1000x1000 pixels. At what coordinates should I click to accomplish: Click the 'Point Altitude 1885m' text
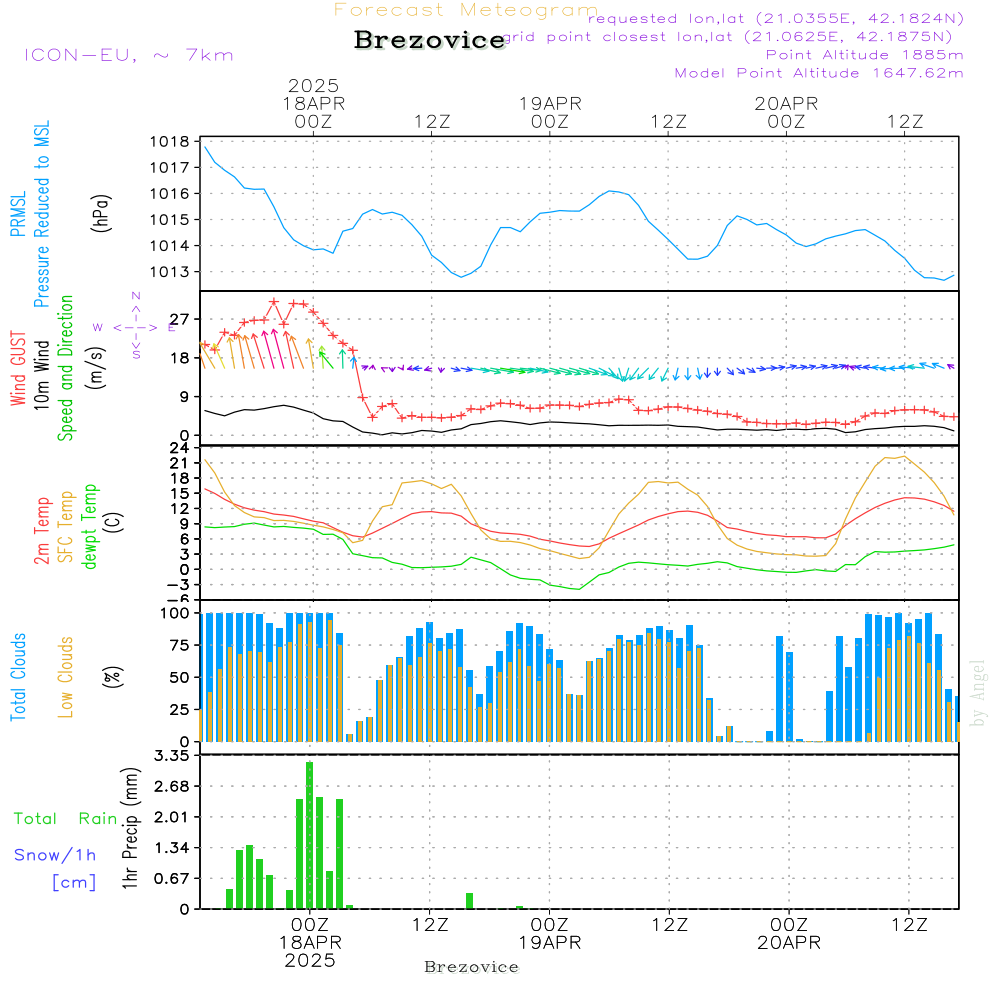[x=864, y=55]
